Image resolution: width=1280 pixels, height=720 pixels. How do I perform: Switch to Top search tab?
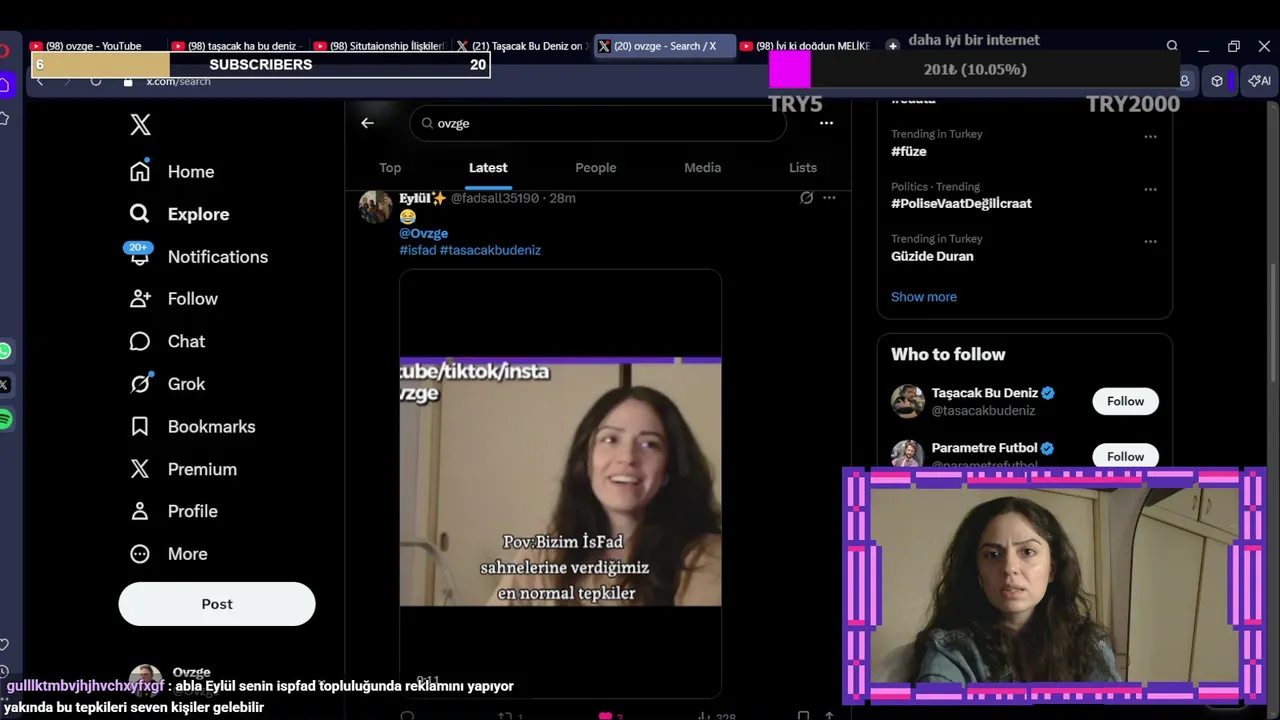(x=390, y=168)
